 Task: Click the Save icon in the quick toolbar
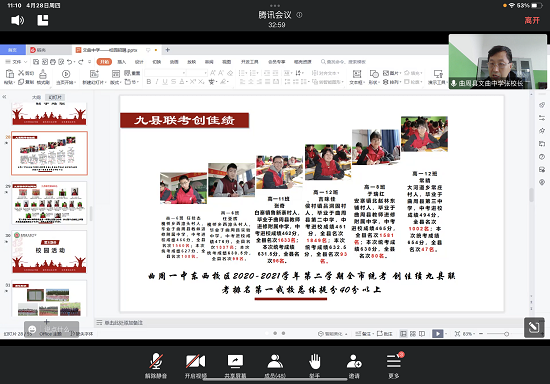36,62
